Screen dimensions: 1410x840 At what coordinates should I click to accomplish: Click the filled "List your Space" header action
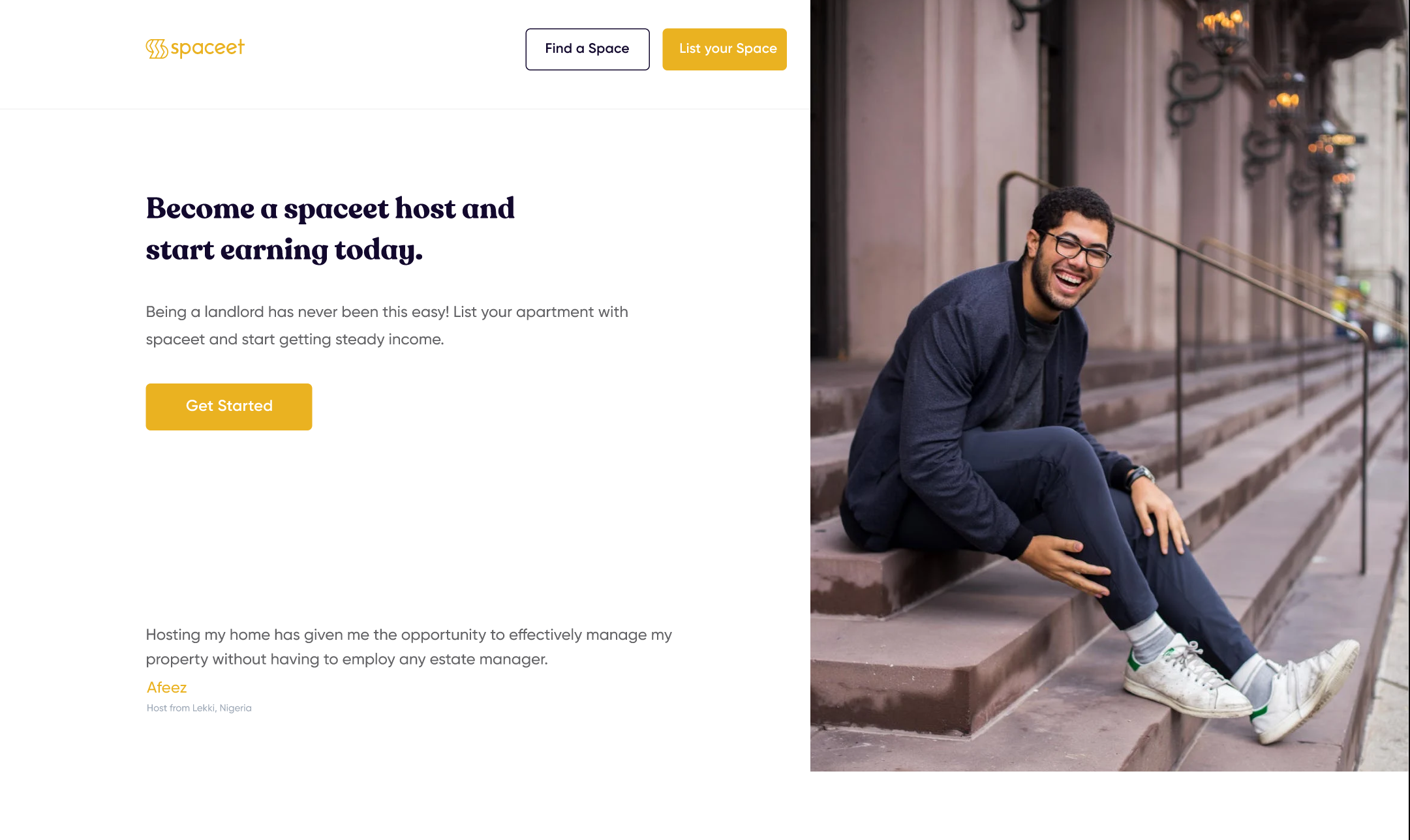pyautogui.click(x=724, y=49)
